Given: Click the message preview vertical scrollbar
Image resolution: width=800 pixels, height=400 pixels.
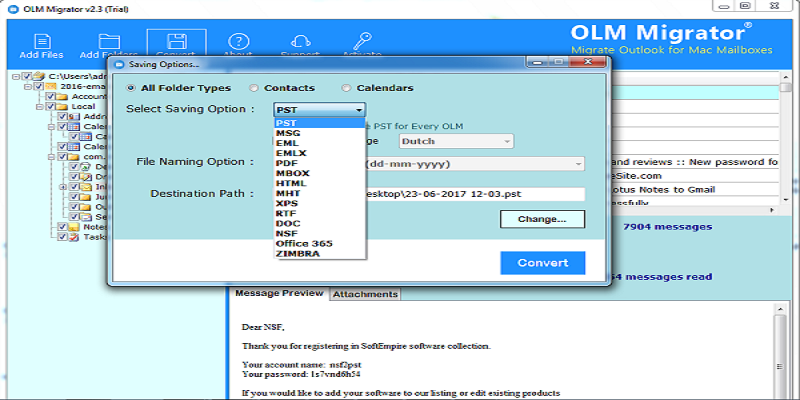Looking at the screenshot, I should coord(781,351).
